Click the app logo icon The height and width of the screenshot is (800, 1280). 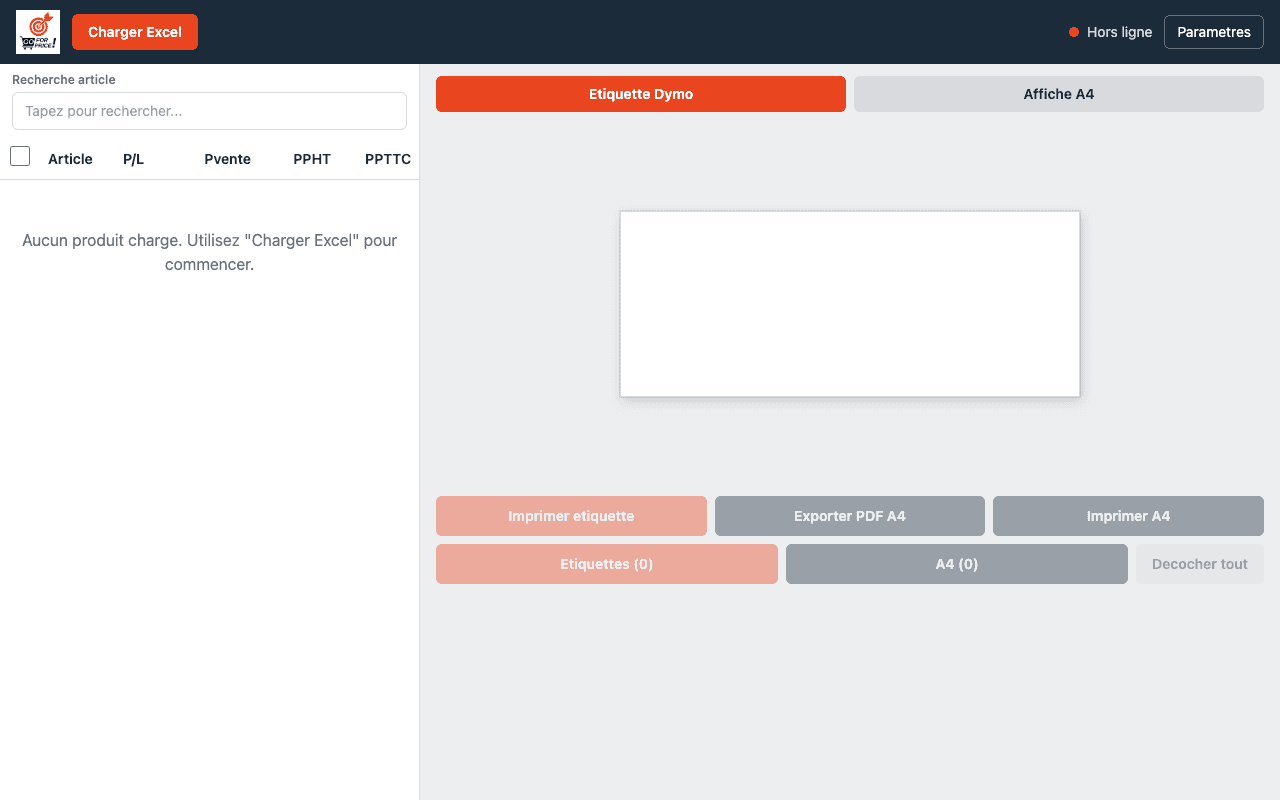pos(38,32)
